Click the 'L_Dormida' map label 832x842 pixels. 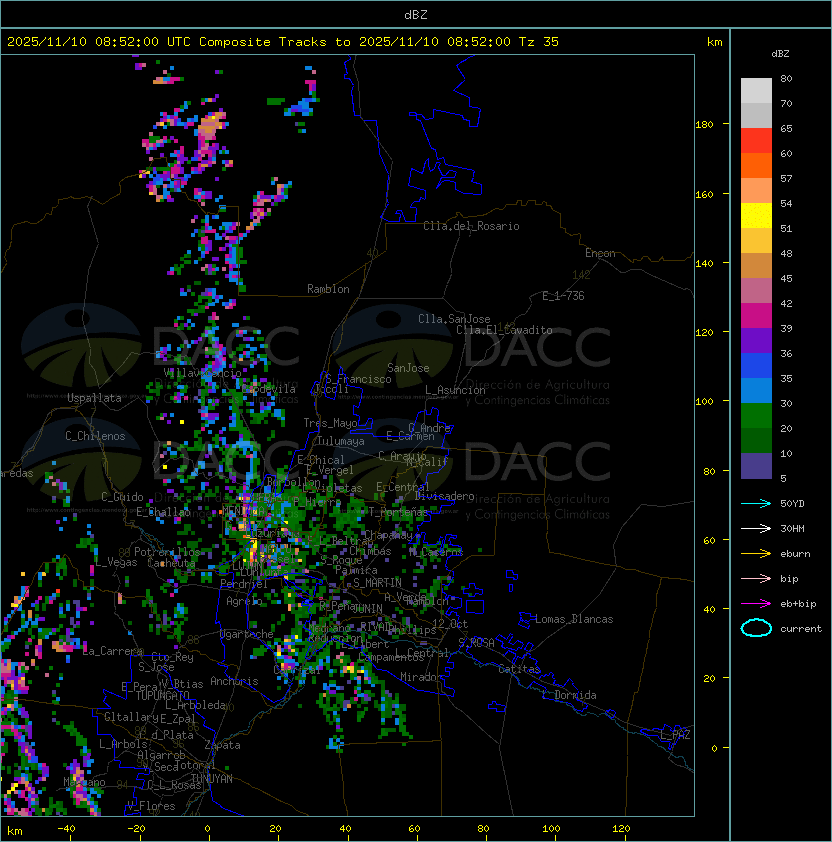coord(569,695)
